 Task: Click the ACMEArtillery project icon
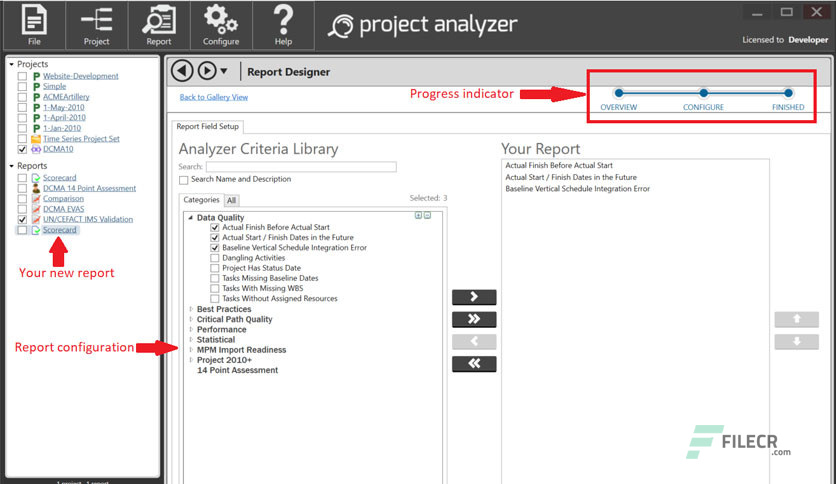point(36,97)
